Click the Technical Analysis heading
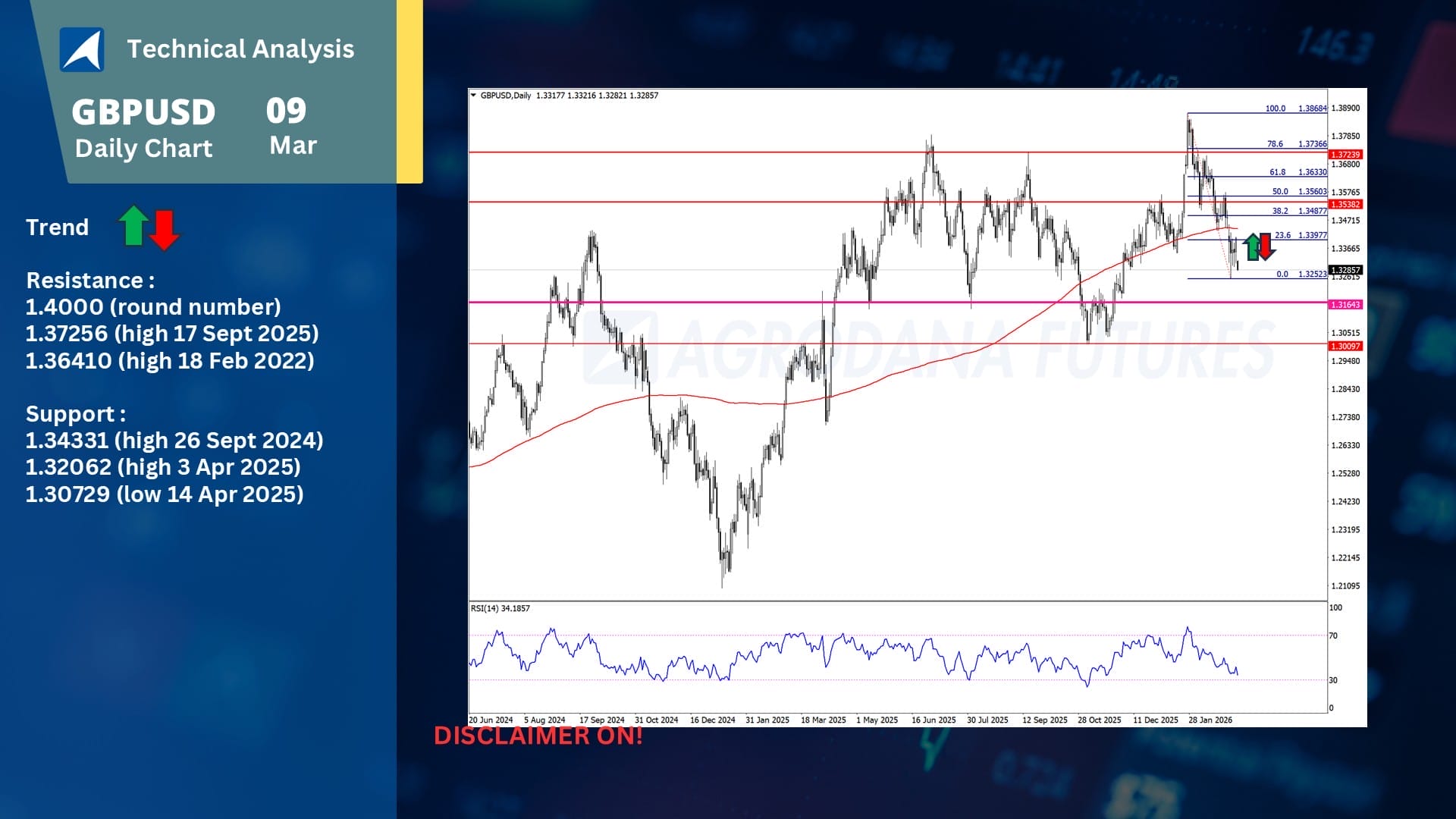The height and width of the screenshot is (819, 1456). click(x=240, y=49)
